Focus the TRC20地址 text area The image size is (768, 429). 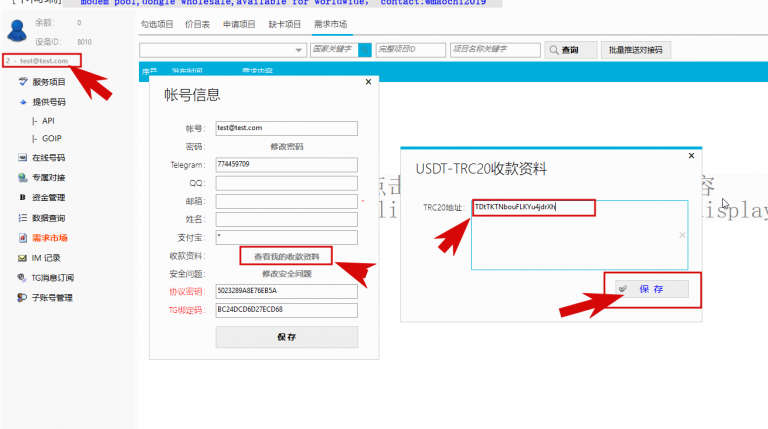click(579, 235)
